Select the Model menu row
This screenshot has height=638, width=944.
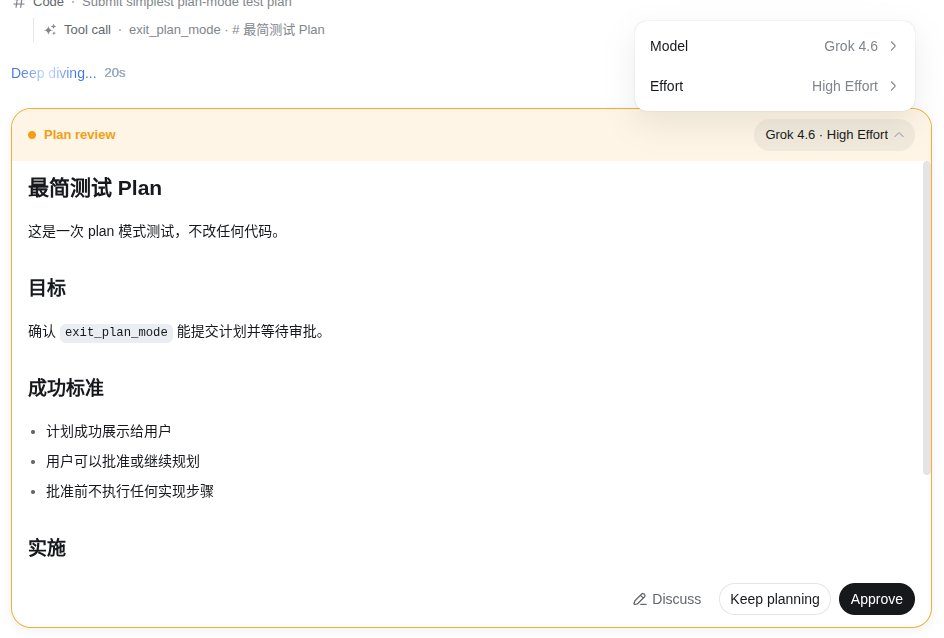coord(774,46)
